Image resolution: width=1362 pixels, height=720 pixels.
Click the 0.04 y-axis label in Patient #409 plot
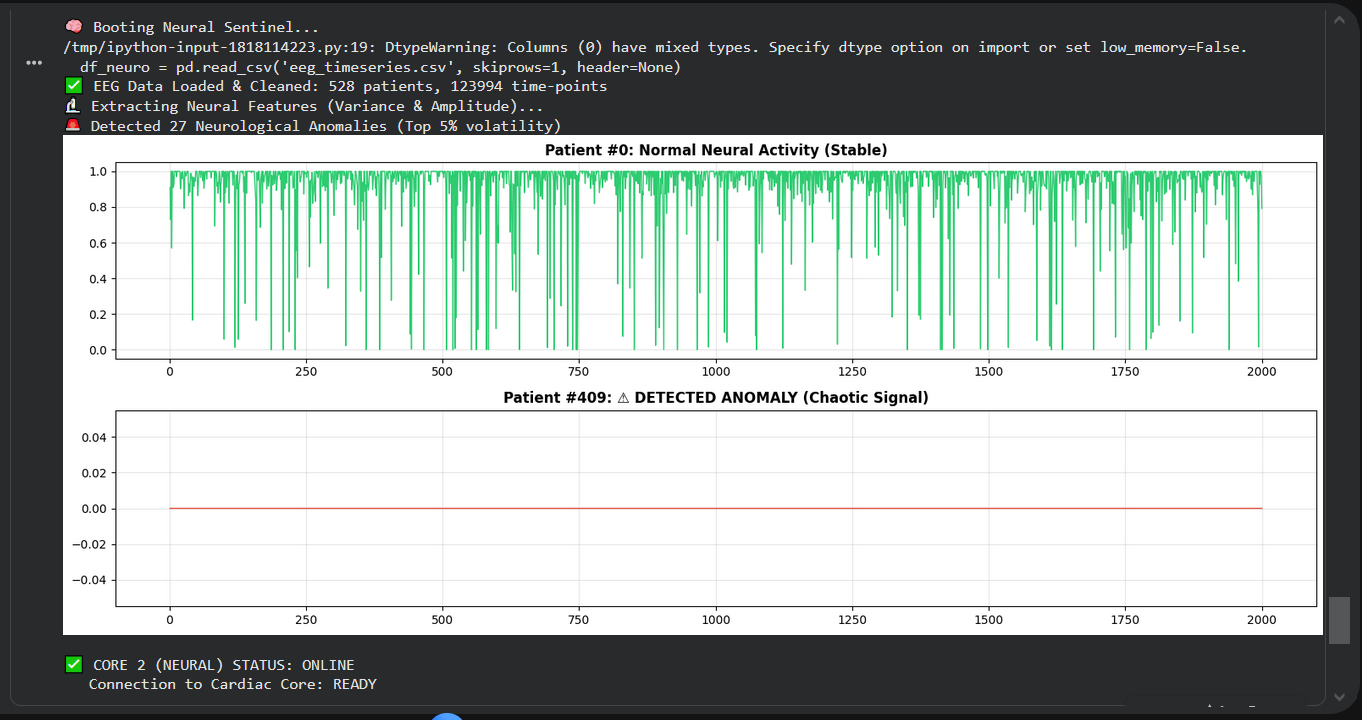tap(92, 437)
